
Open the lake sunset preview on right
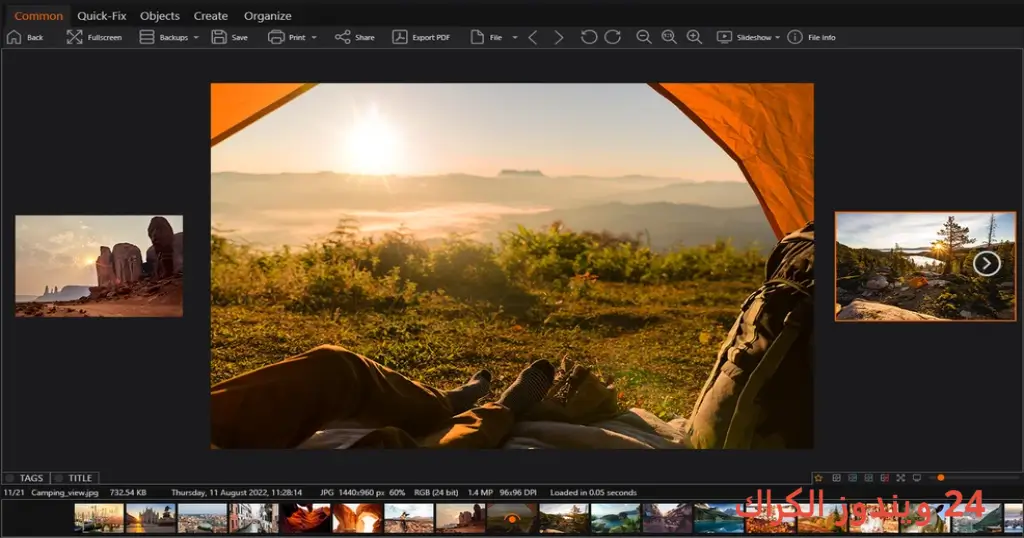click(x=925, y=266)
